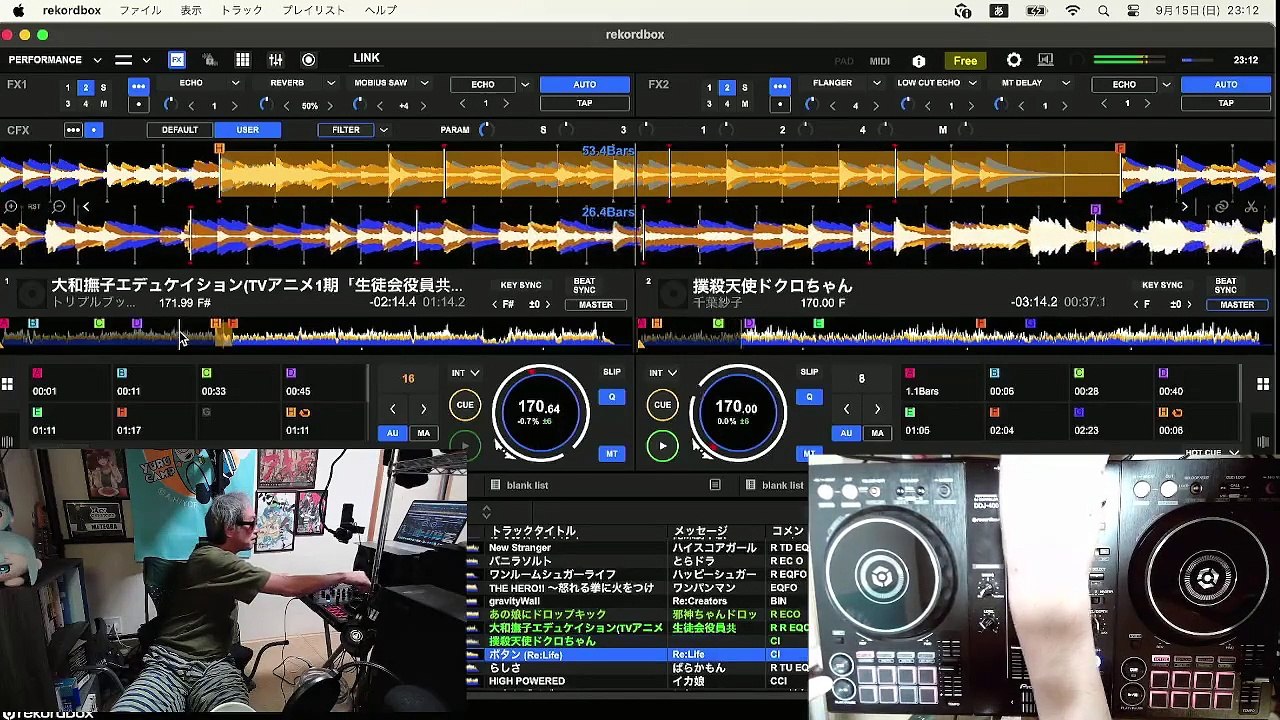1280x720 pixels.
Task: Open the rekordbox app menu
Action: click(x=72, y=11)
